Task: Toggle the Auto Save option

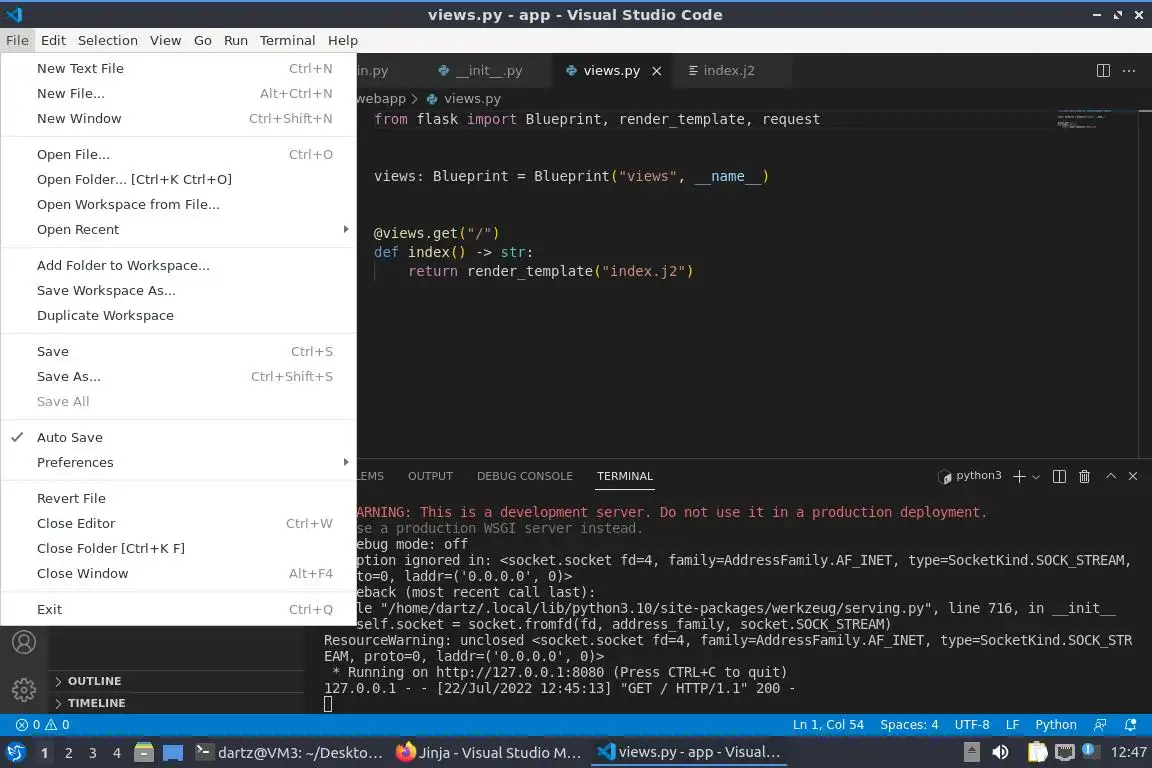Action: [x=179, y=437]
